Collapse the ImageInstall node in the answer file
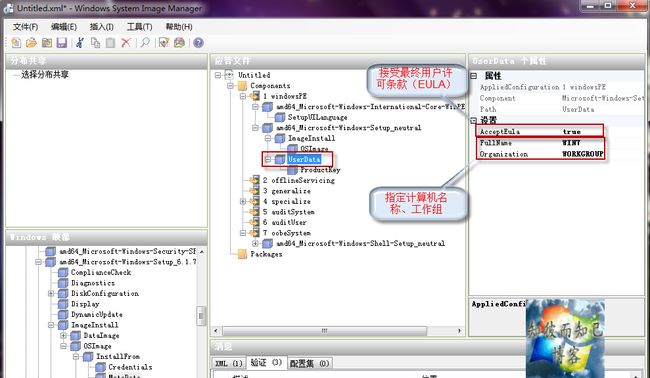This screenshot has width=650, height=378. point(268,138)
